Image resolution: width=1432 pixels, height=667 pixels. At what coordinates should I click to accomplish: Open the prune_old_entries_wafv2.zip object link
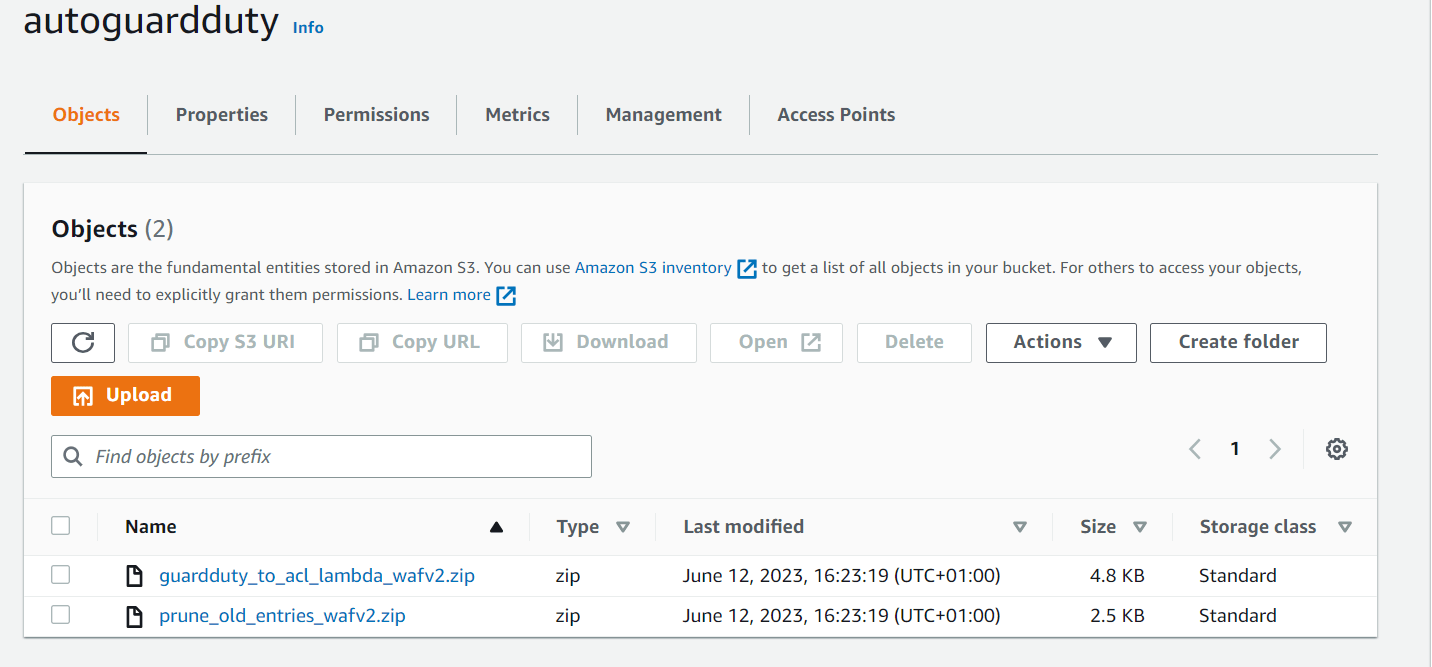click(x=282, y=615)
